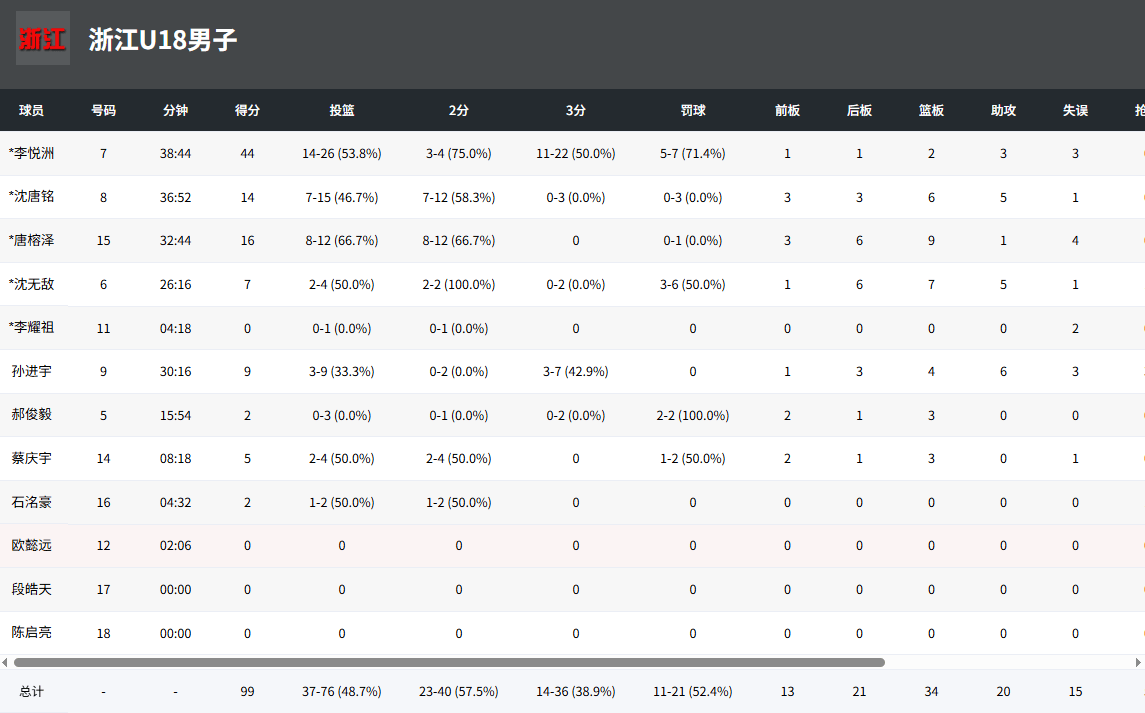Click the 3分 column header
1145x713 pixels.
[x=576, y=110]
